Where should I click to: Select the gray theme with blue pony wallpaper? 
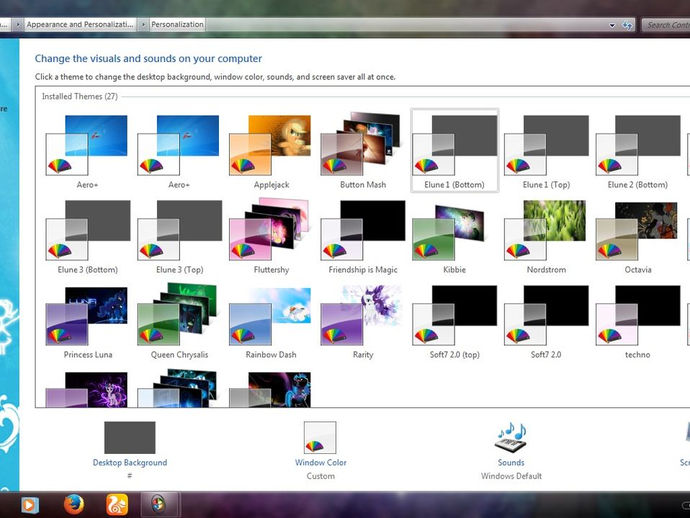click(x=271, y=389)
